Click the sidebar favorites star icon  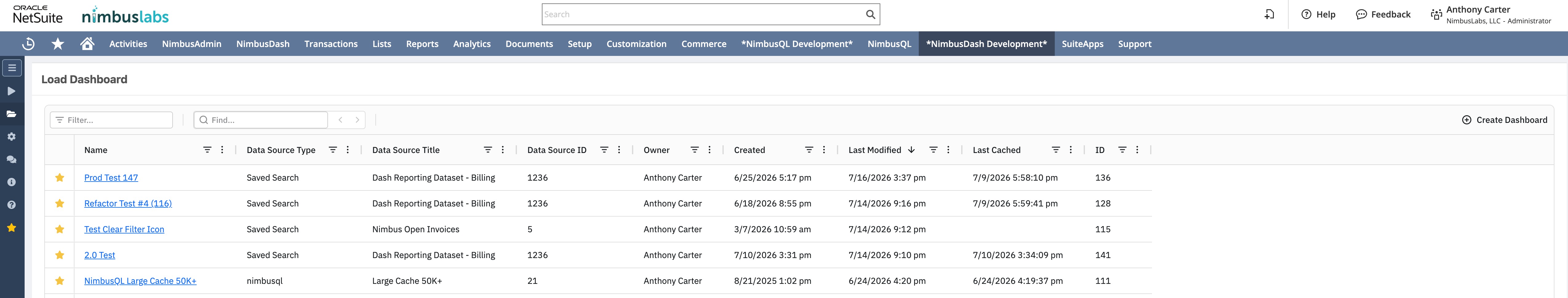12,227
